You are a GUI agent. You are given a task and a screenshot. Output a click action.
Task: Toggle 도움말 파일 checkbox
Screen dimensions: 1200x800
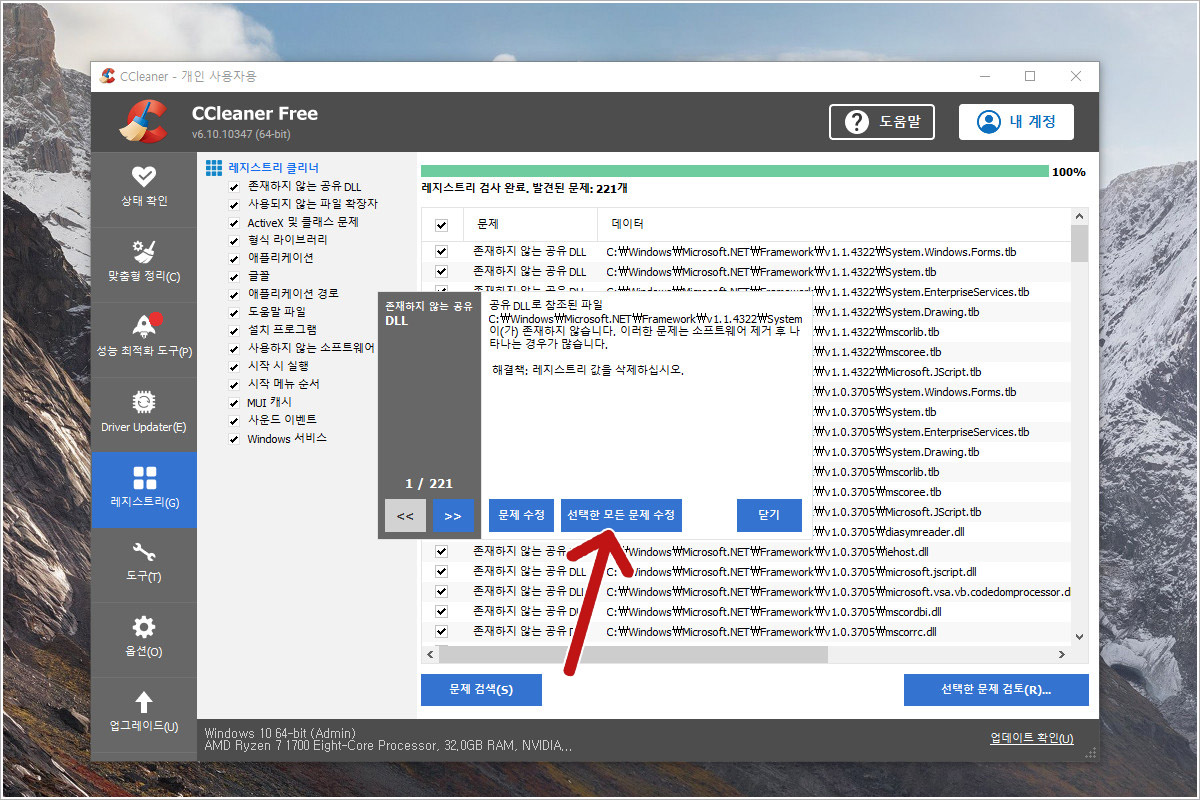click(x=233, y=313)
